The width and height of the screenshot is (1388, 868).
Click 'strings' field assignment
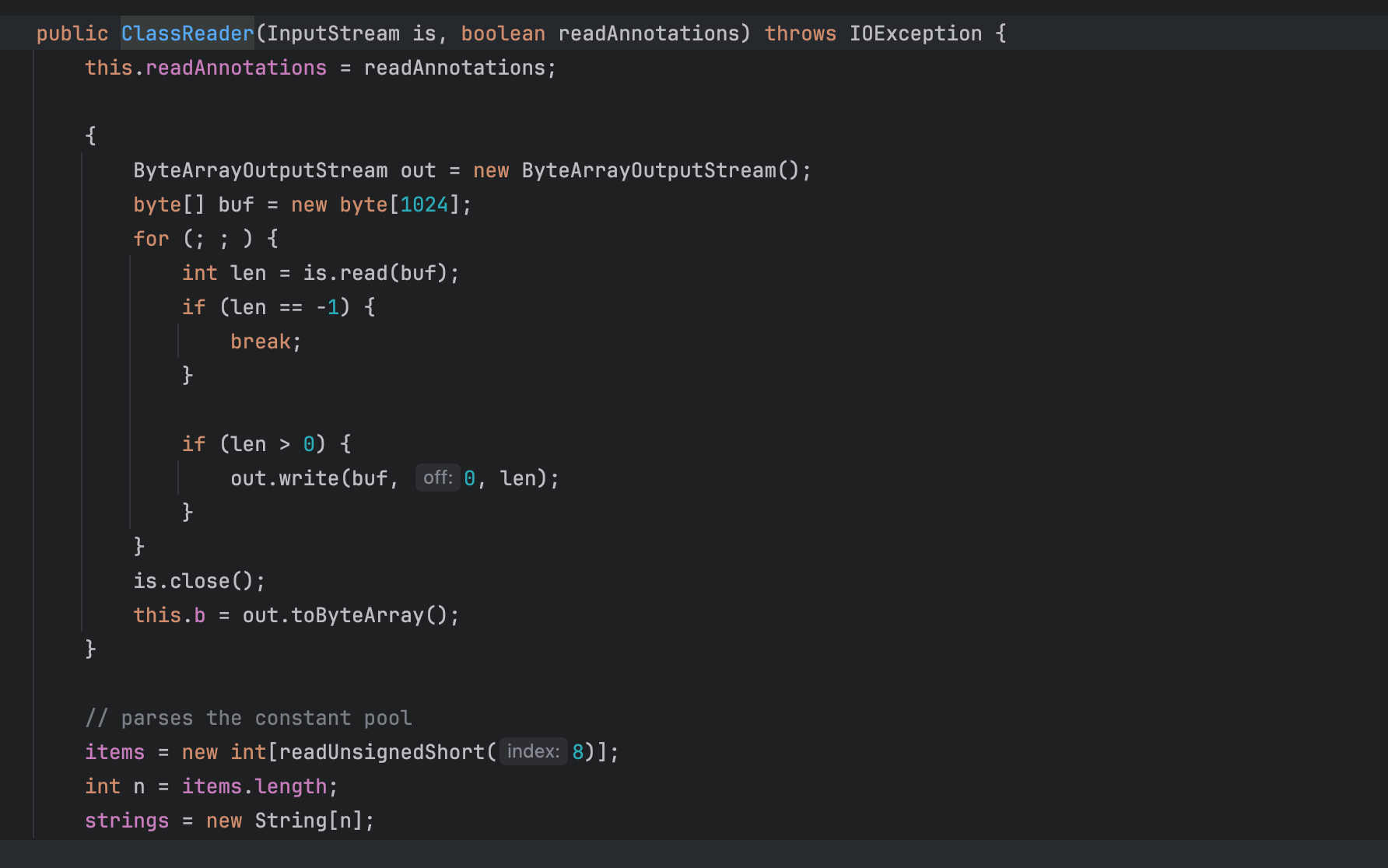(x=127, y=821)
